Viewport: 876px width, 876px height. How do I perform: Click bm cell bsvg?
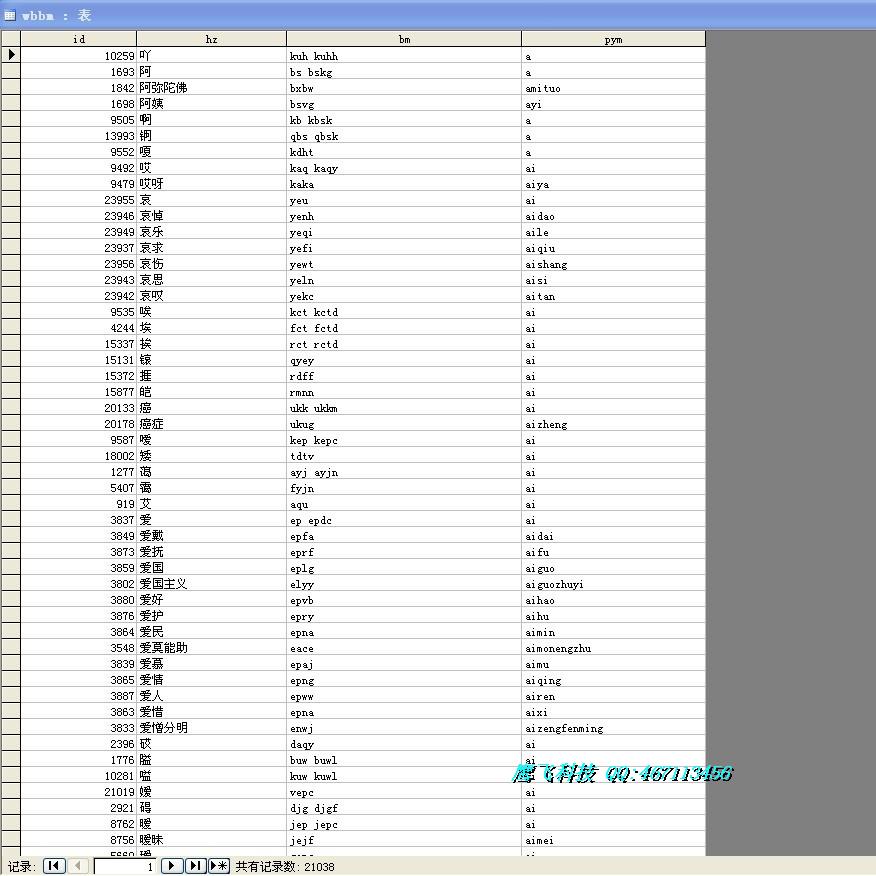pyautogui.click(x=404, y=104)
